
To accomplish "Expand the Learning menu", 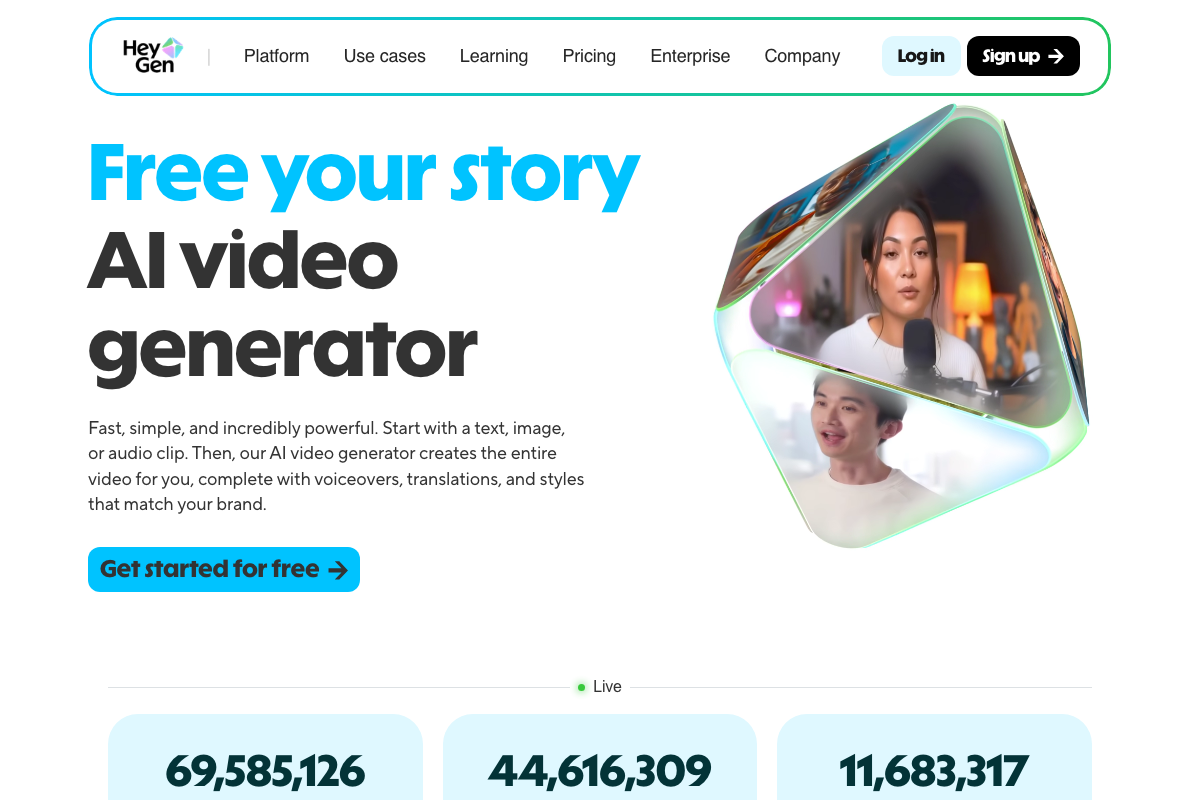I will click(494, 56).
